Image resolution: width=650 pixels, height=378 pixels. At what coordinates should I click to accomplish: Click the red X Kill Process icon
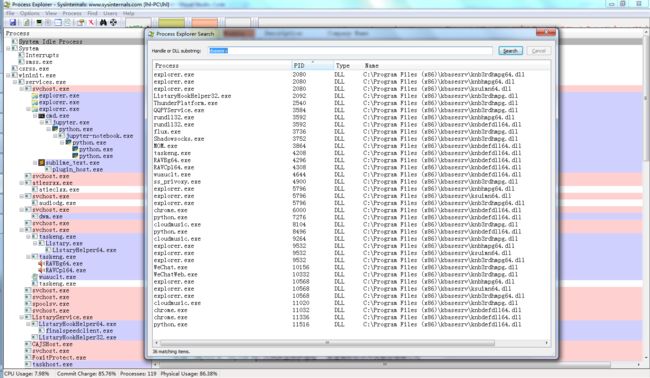(x=91, y=22)
